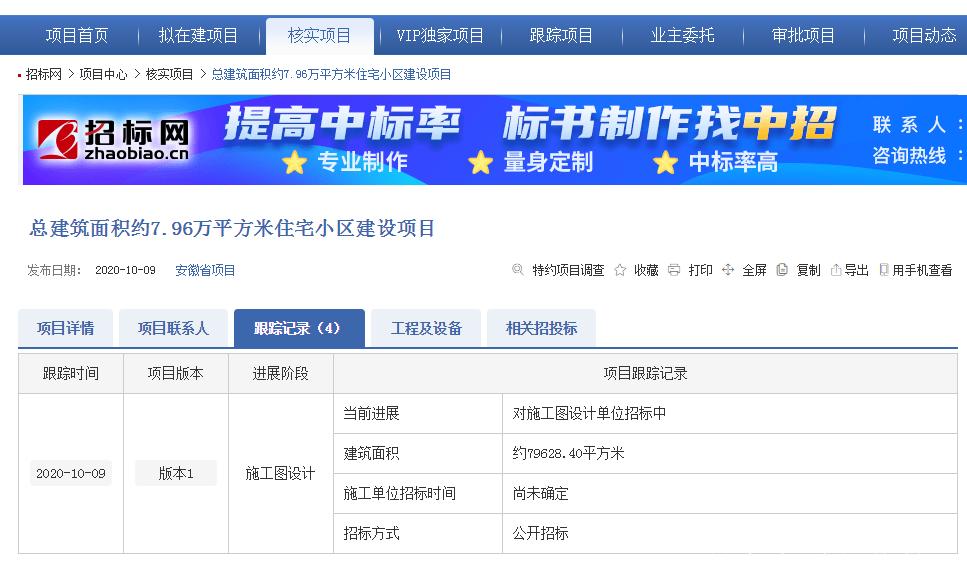
Task: Click the 项目跟踪记录 column header
Action: (645, 373)
